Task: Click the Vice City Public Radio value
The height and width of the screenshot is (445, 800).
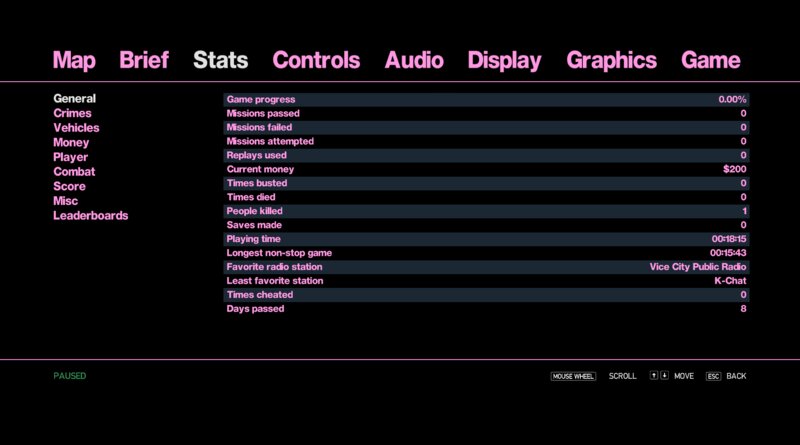Action: pos(698,267)
